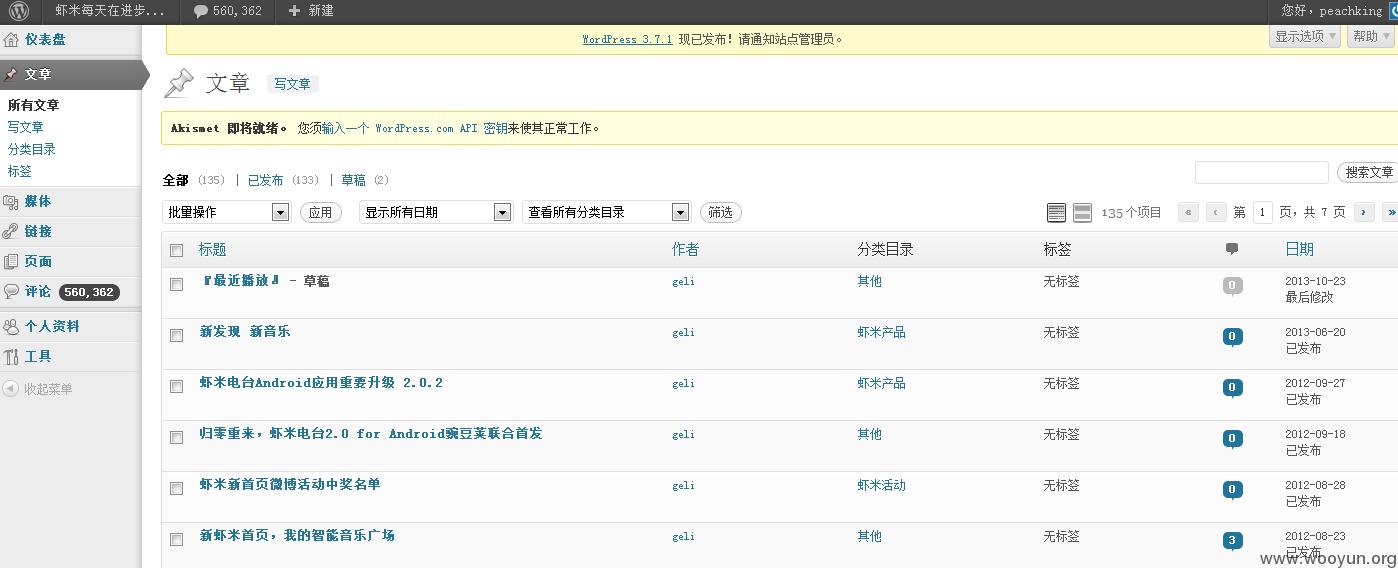The height and width of the screenshot is (568, 1398).
Task: Go to next page arrow
Action: [x=1363, y=212]
